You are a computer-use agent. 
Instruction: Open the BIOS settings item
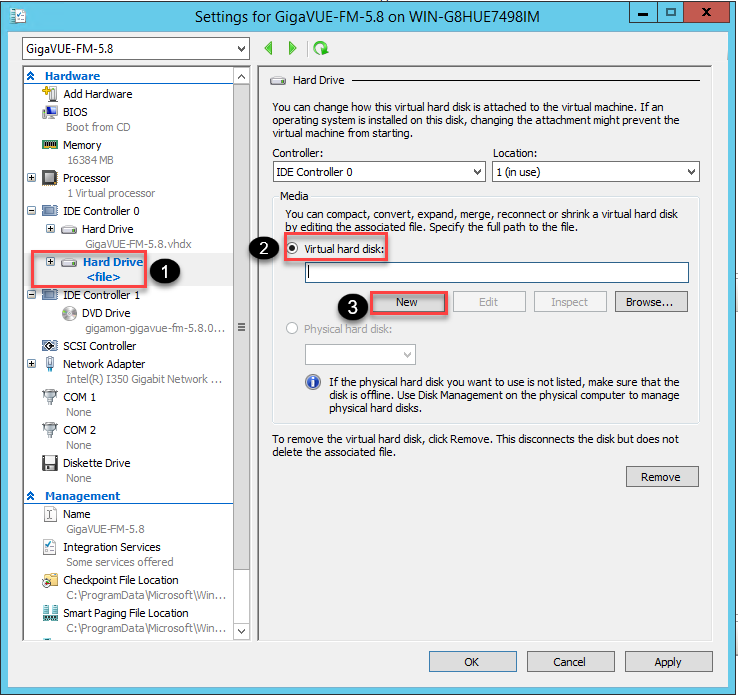coord(75,112)
